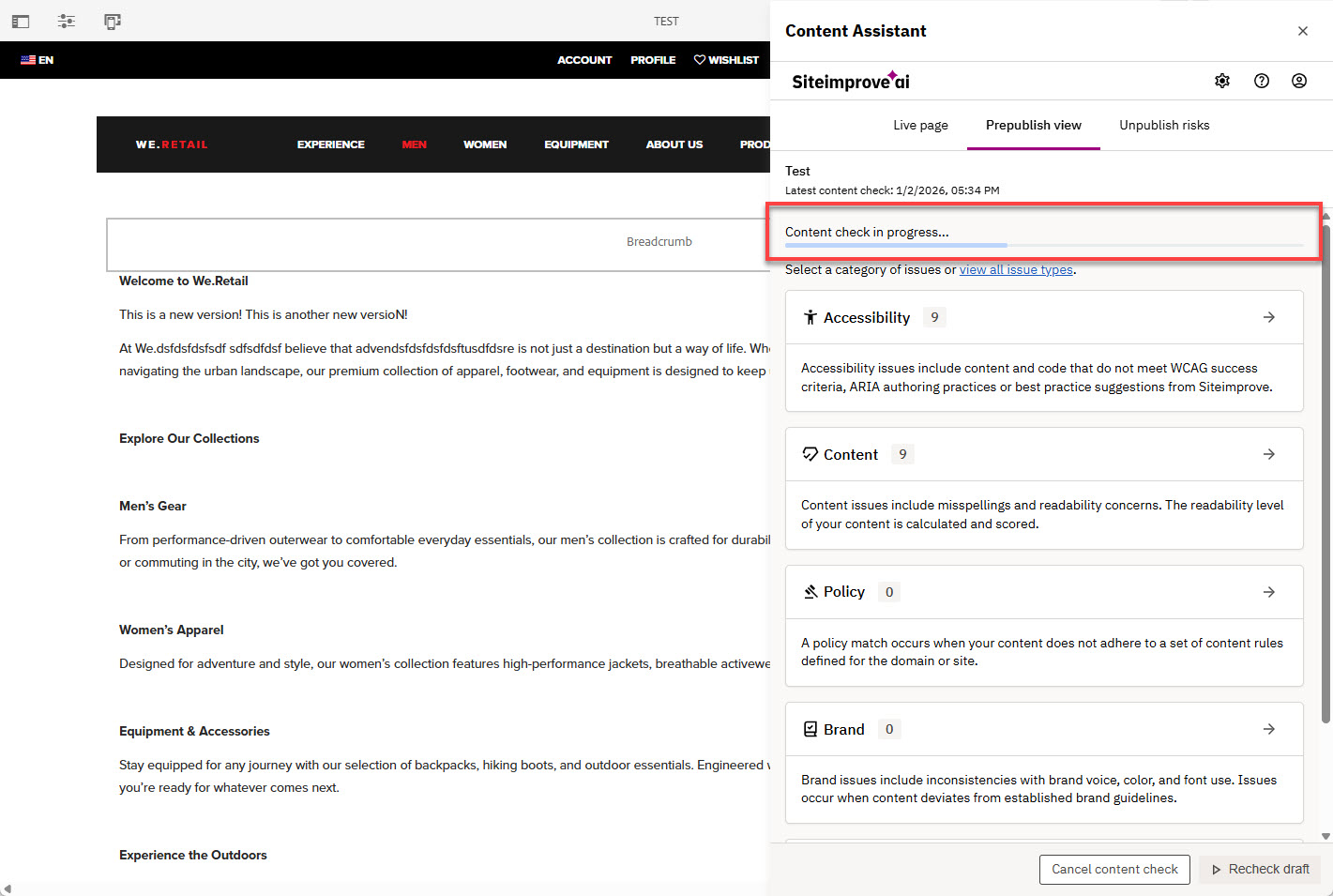Screen dimensions: 1333x896
Task: Click Latest content check timestamp text
Action: click(892, 190)
